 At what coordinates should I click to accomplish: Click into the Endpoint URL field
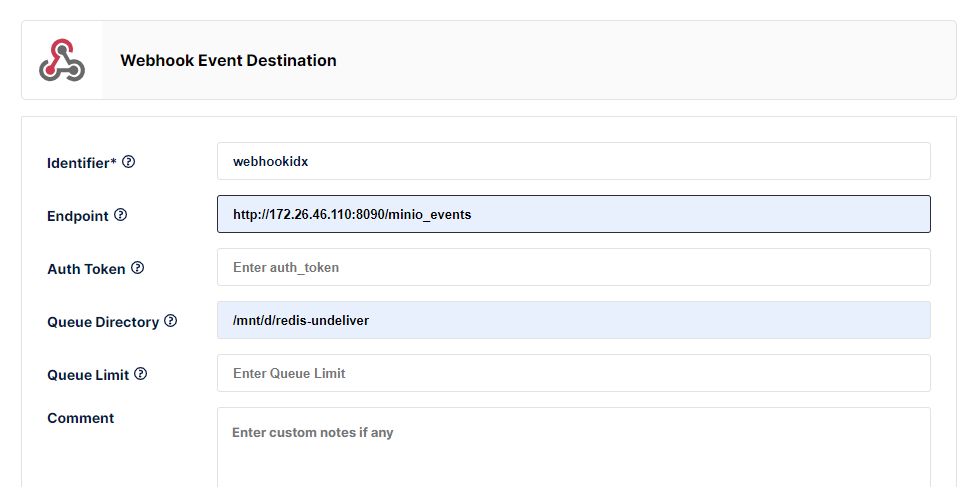point(573,214)
